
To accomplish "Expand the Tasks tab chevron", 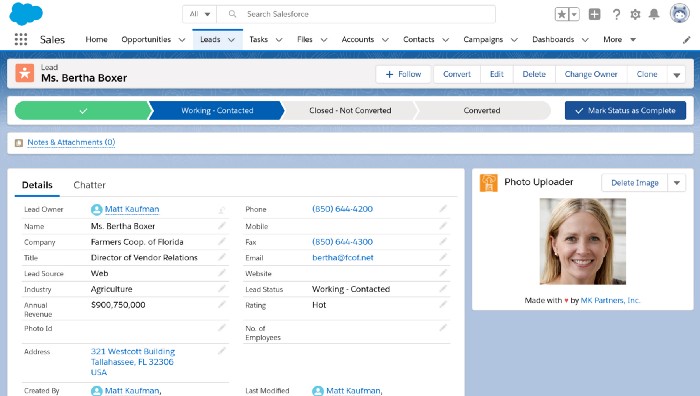I will pos(279,40).
